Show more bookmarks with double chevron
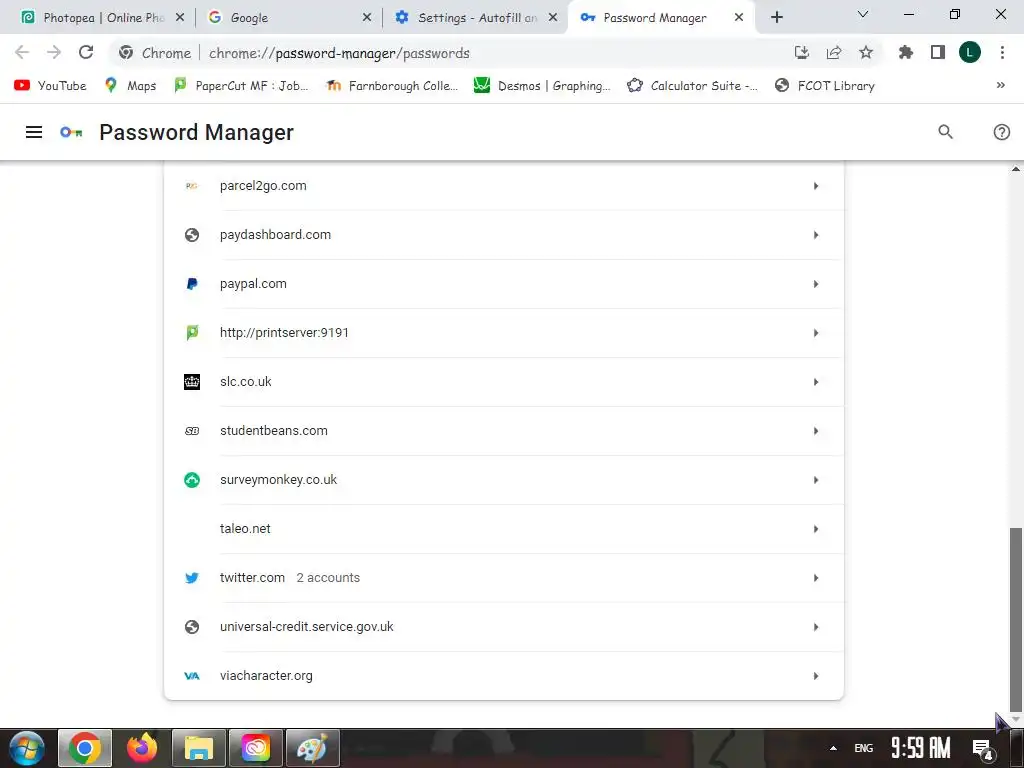1024x768 pixels. [x=1000, y=86]
